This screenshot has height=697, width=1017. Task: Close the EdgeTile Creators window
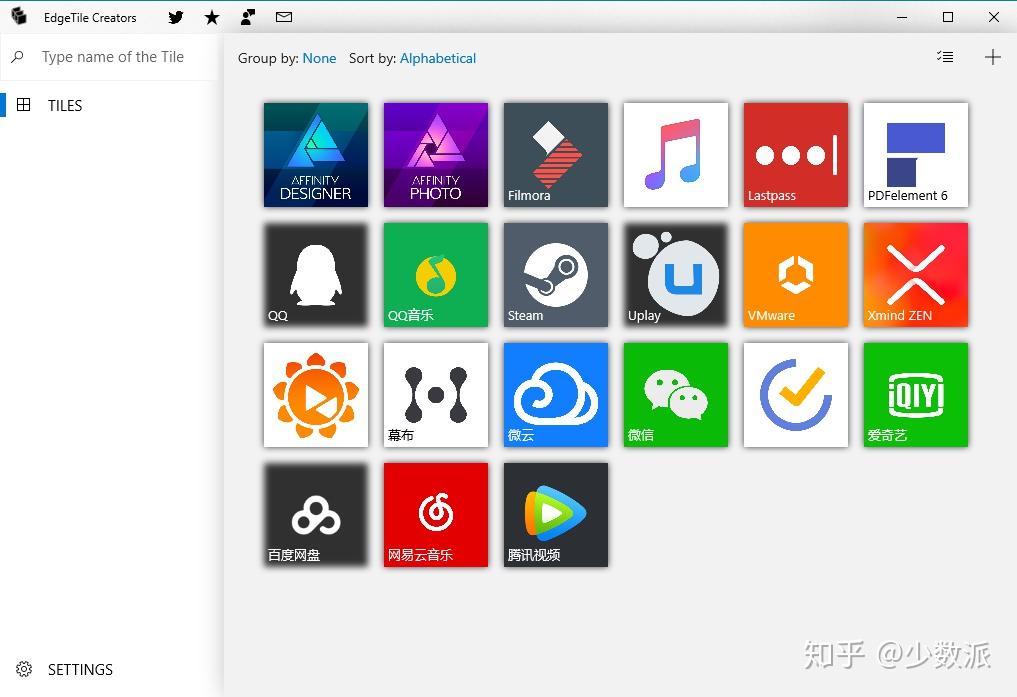(994, 18)
